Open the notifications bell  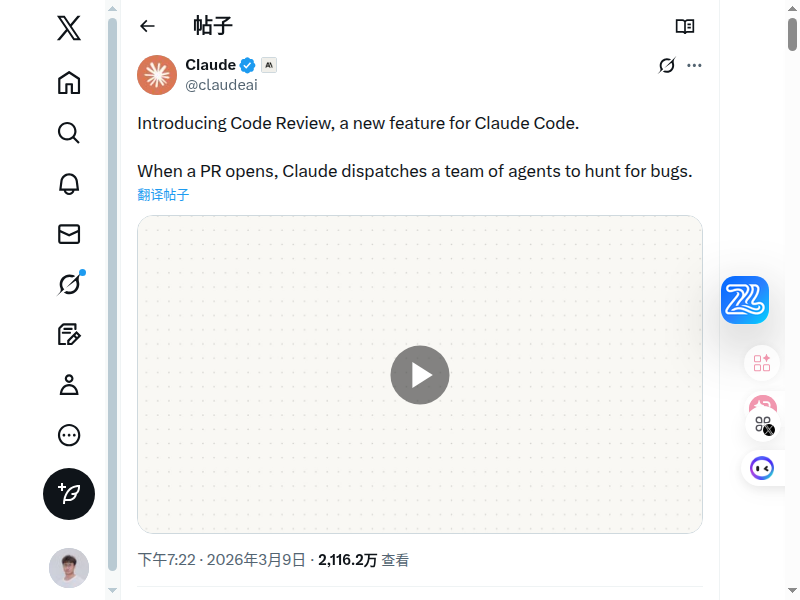69,183
